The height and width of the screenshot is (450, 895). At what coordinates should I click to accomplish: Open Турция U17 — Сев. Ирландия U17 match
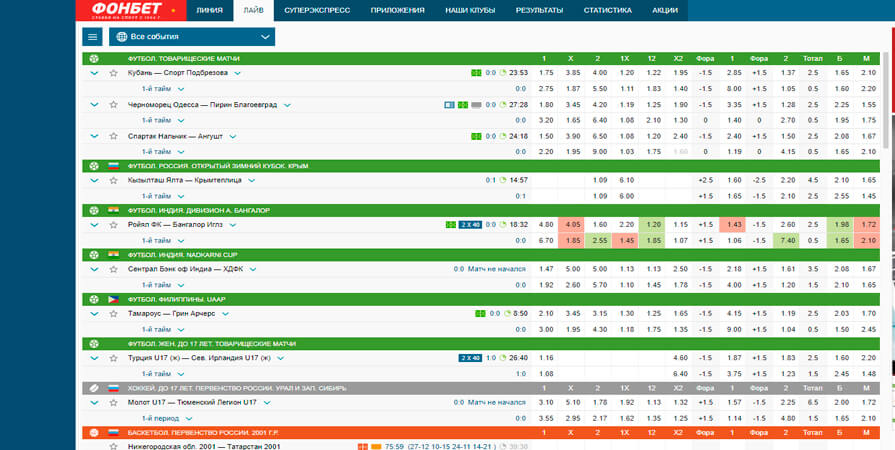199,358
